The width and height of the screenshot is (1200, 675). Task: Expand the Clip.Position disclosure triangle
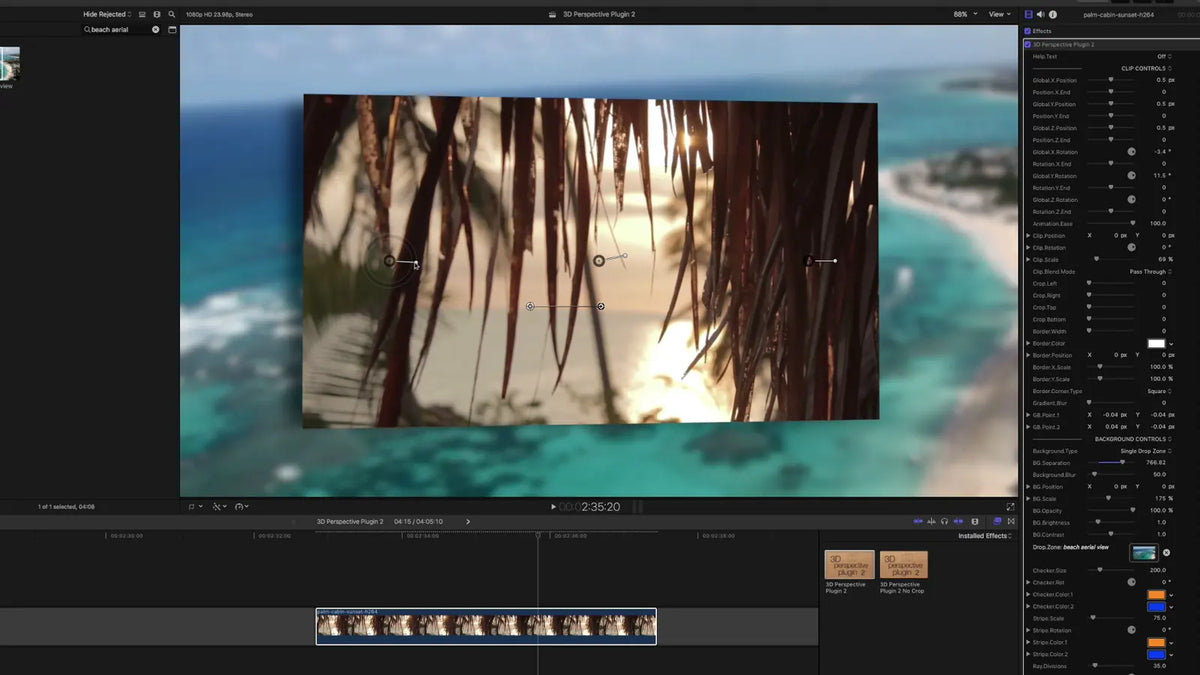[1028, 236]
